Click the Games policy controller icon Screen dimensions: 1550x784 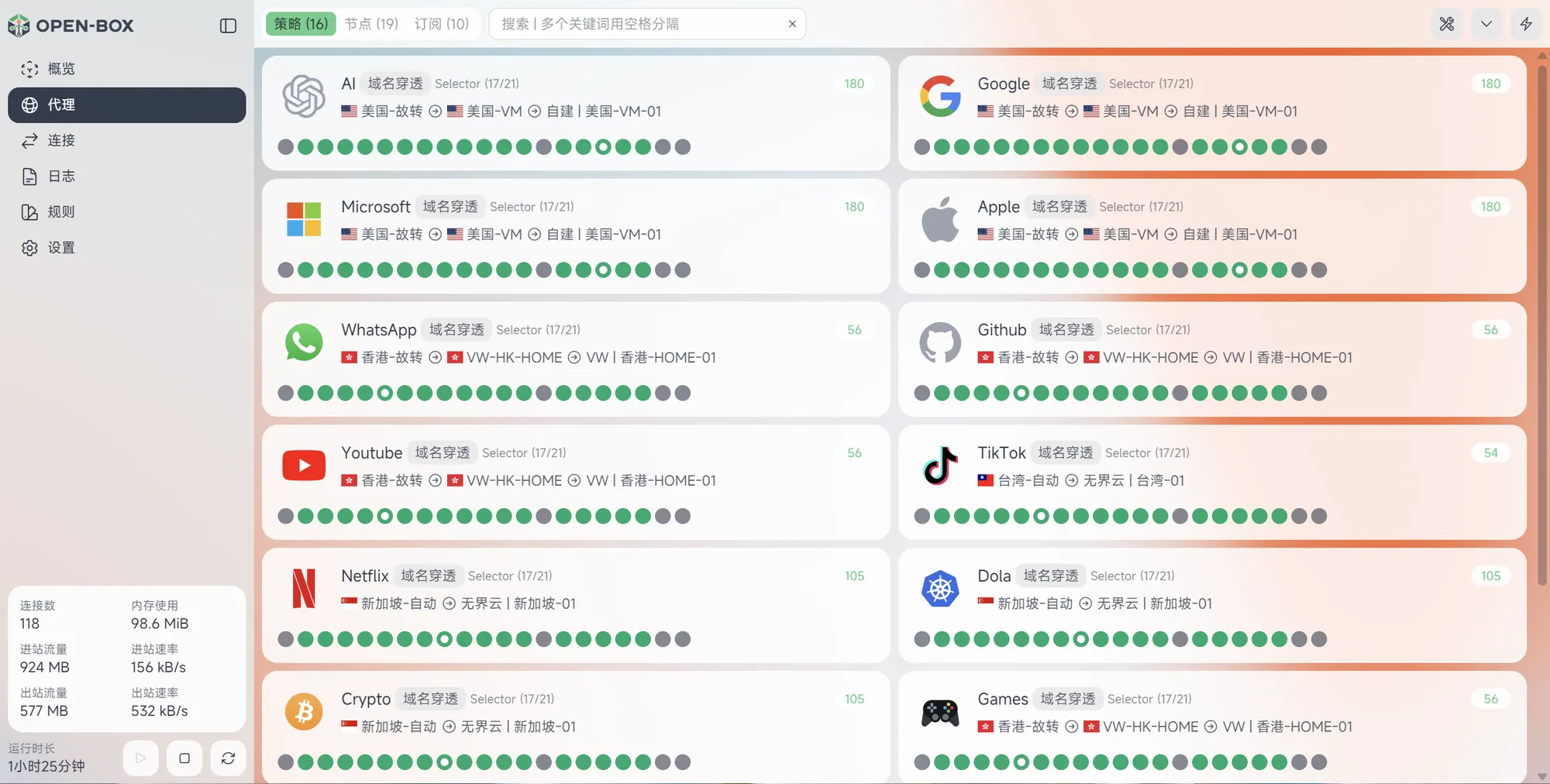click(940, 713)
